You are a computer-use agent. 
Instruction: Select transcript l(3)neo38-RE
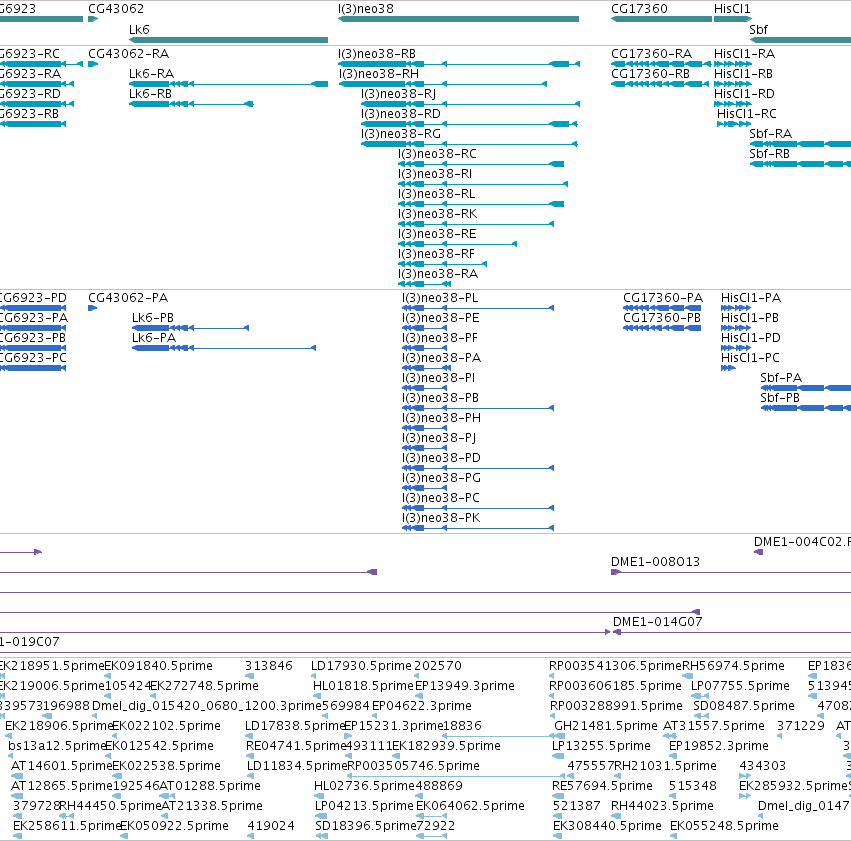[x=437, y=234]
